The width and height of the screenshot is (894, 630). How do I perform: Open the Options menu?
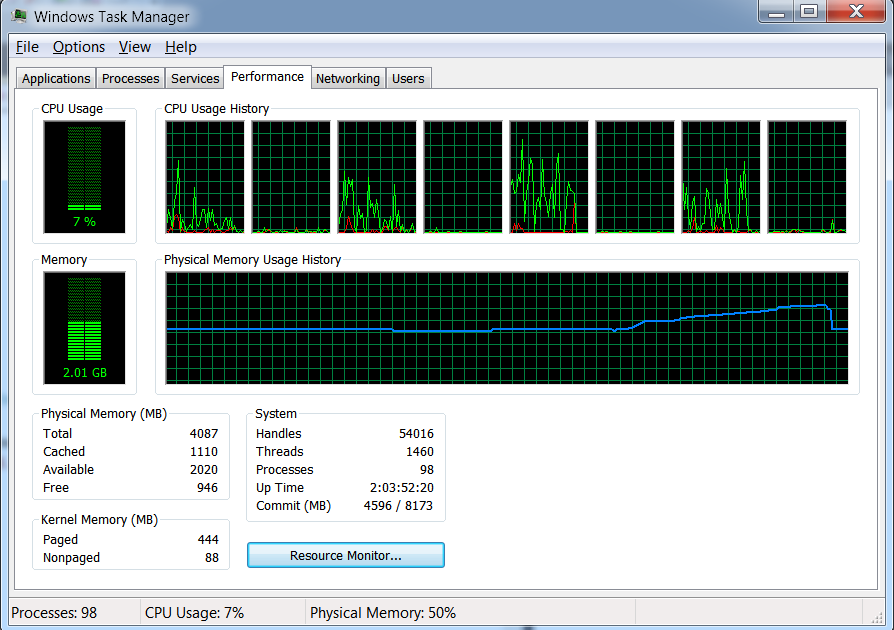click(78, 47)
